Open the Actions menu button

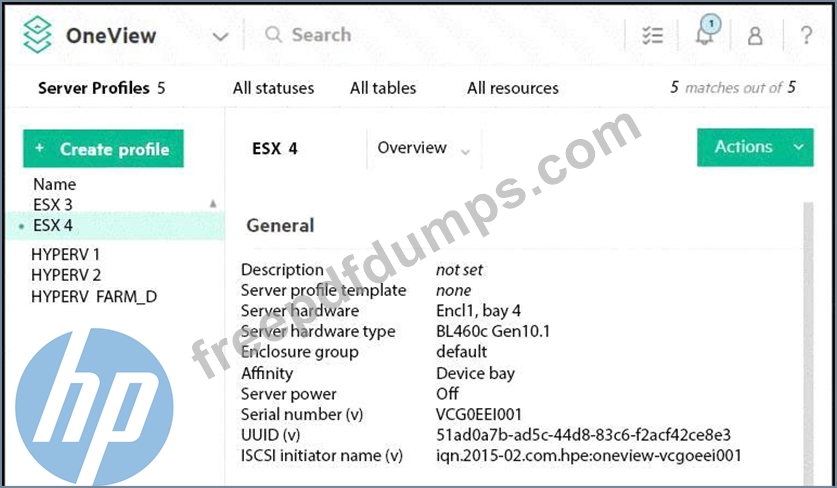755,147
